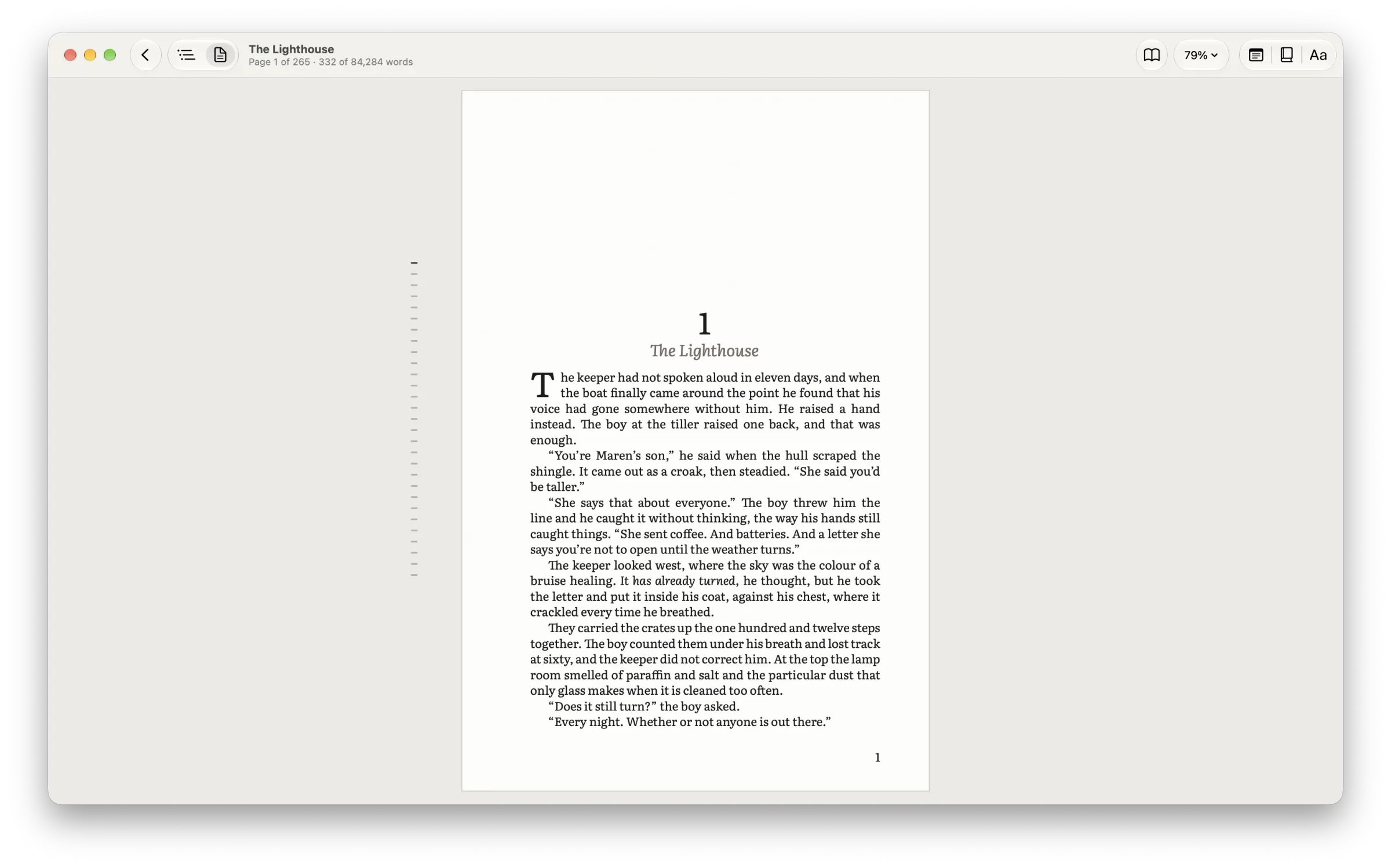Click the line starting “Every night.
Image resolution: width=1391 pixels, height=868 pixels.
coord(689,721)
